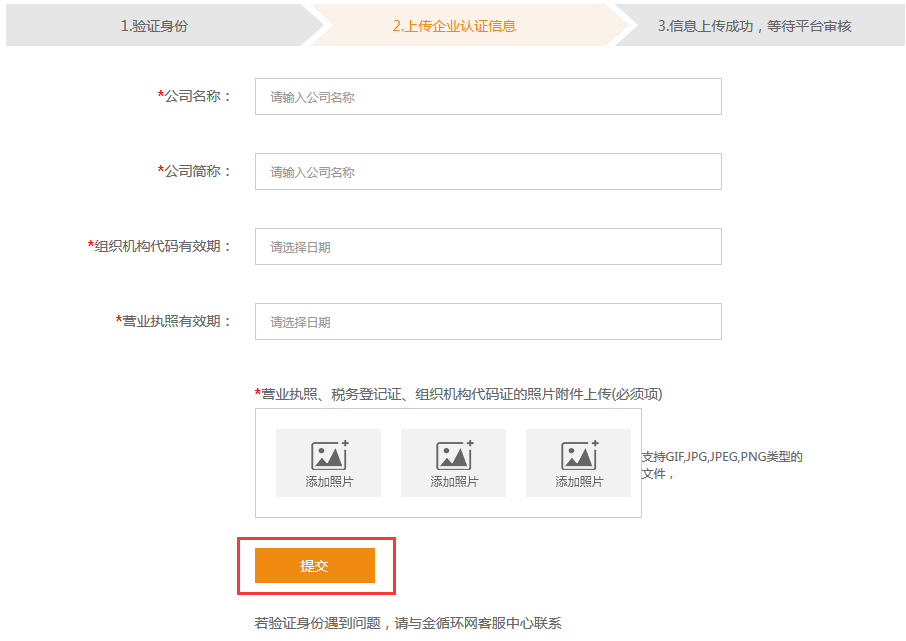
Task: Go to step 1.验证身份
Action: coord(154,26)
